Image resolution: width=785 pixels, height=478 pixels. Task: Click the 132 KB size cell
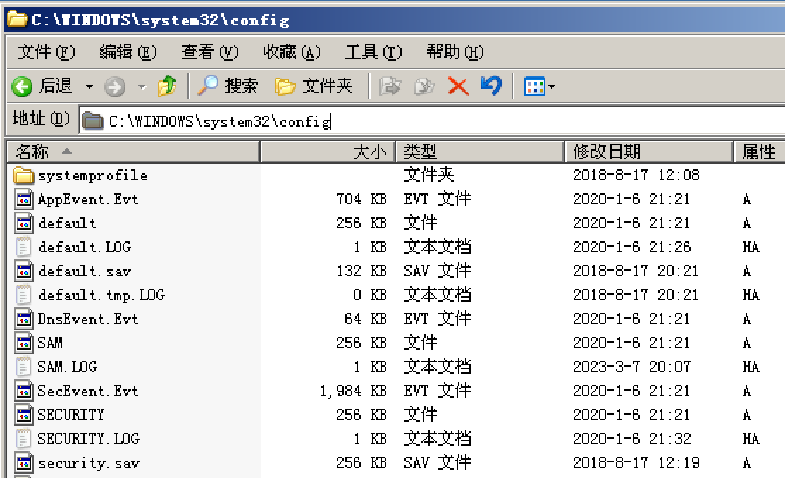tap(361, 271)
